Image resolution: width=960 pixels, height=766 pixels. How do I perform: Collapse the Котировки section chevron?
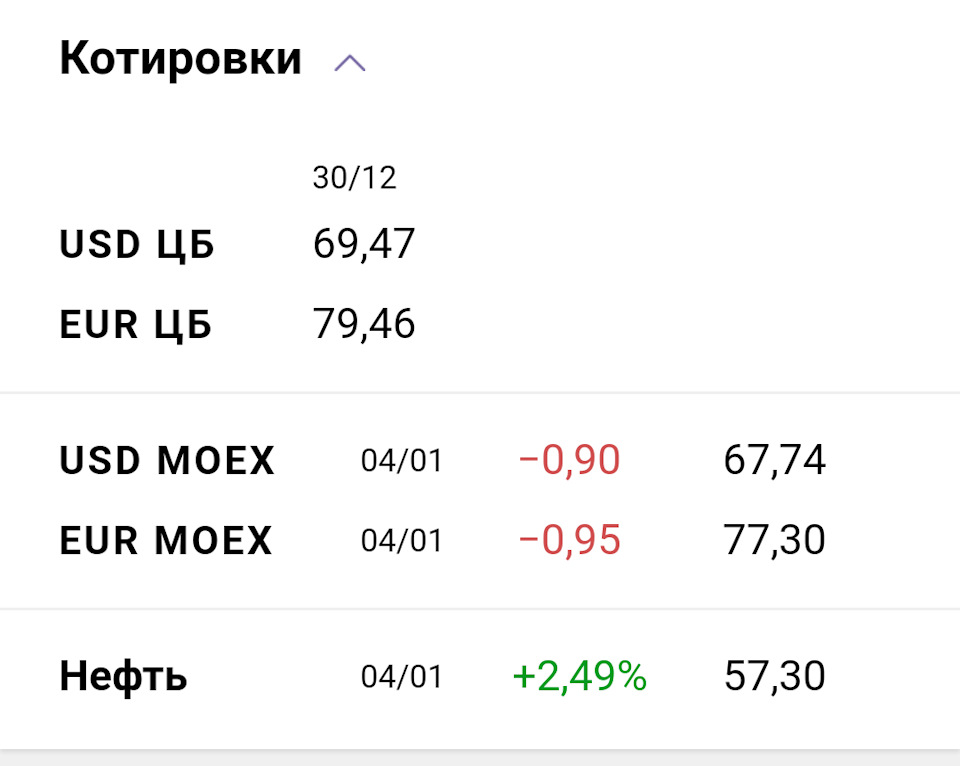pos(350,64)
